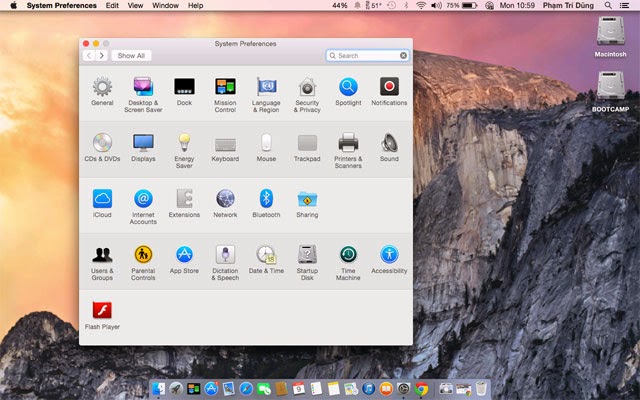
Task: Open CDs & DVDs preferences
Action: [102, 147]
